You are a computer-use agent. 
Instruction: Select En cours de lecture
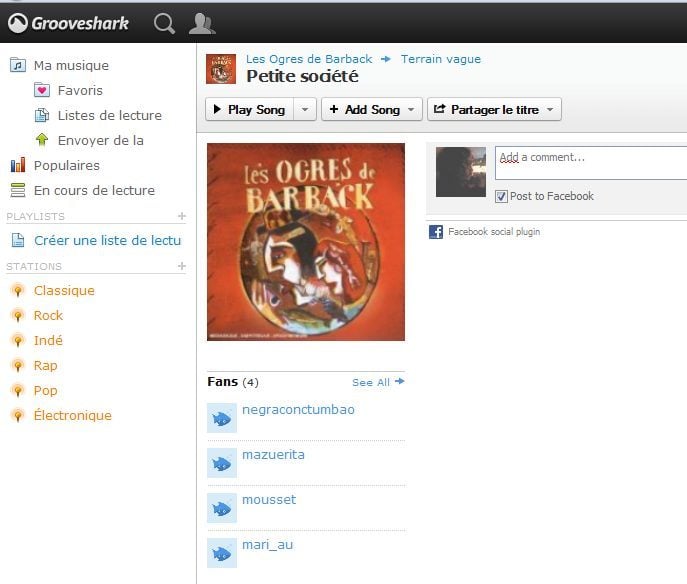pyautogui.click(x=94, y=190)
